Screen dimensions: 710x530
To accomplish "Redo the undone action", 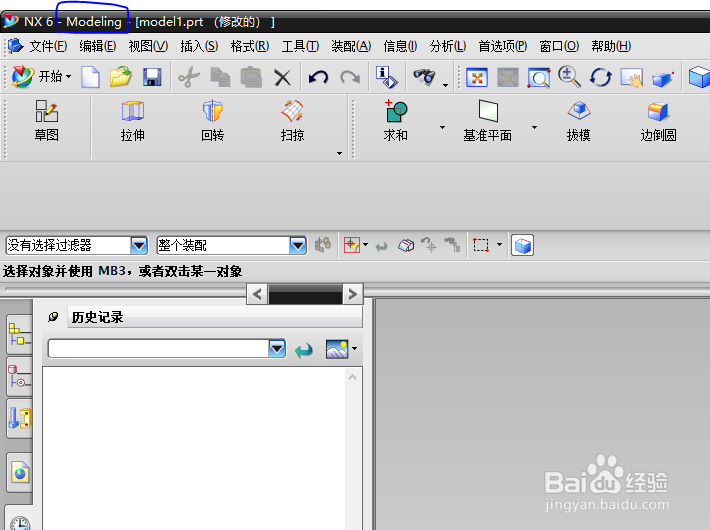I will (350, 77).
